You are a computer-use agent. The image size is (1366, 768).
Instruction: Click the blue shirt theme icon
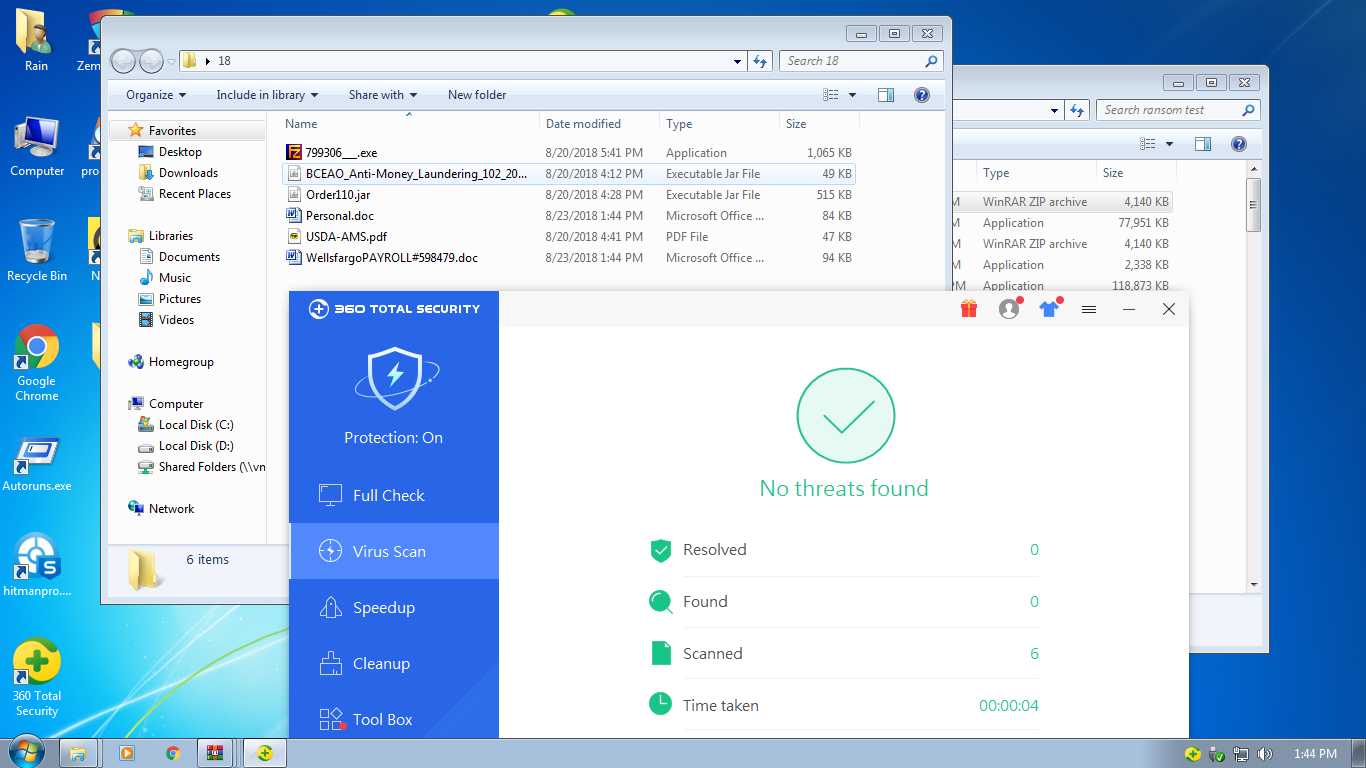(1049, 309)
